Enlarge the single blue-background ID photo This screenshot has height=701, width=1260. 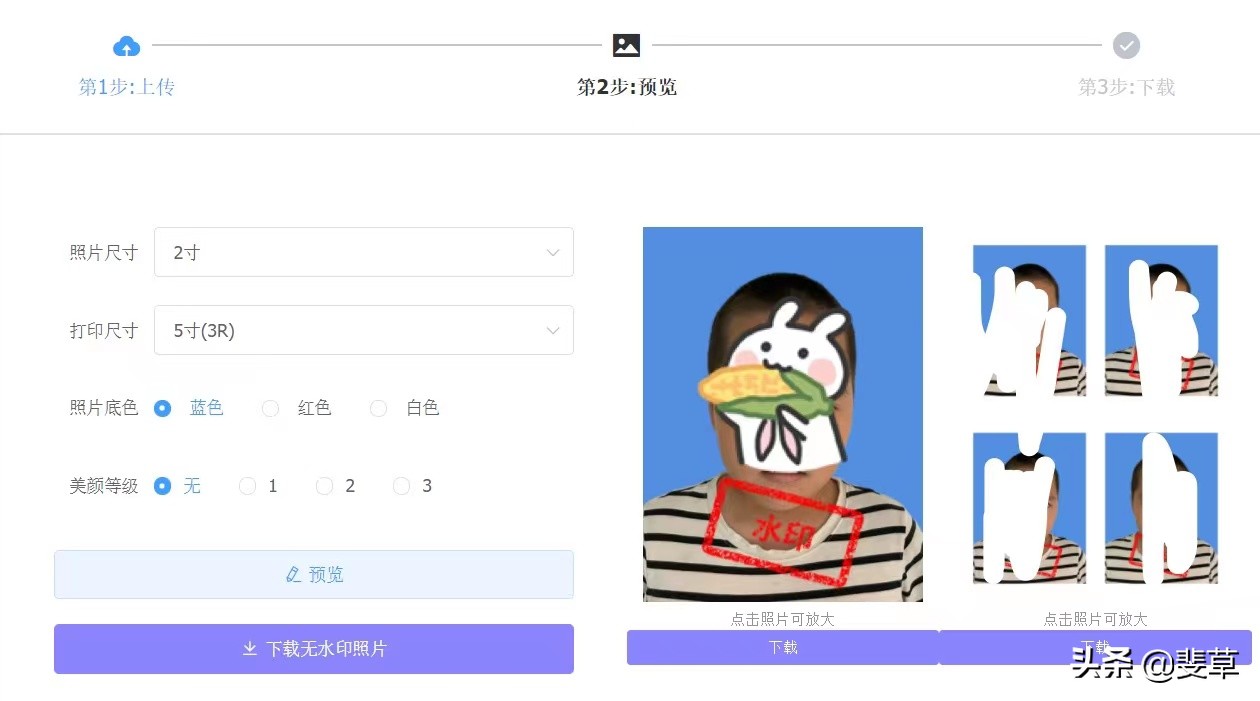783,414
